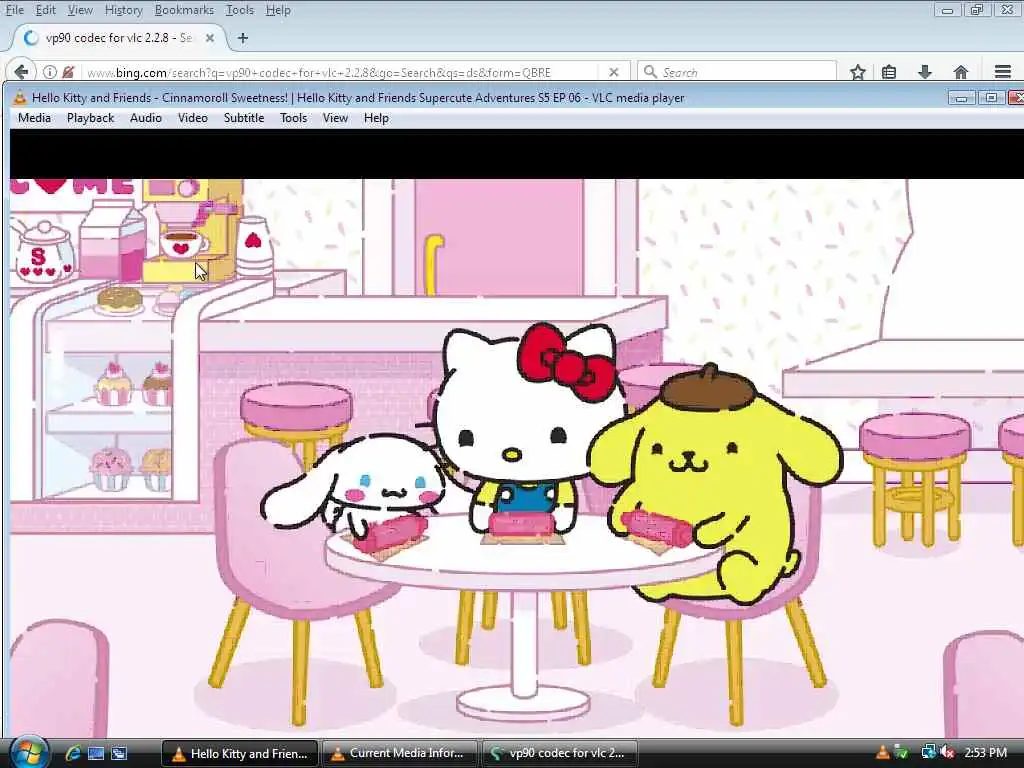Switch to Current Media Information taskbar button
Image resolution: width=1024 pixels, height=768 pixels.
coord(400,753)
